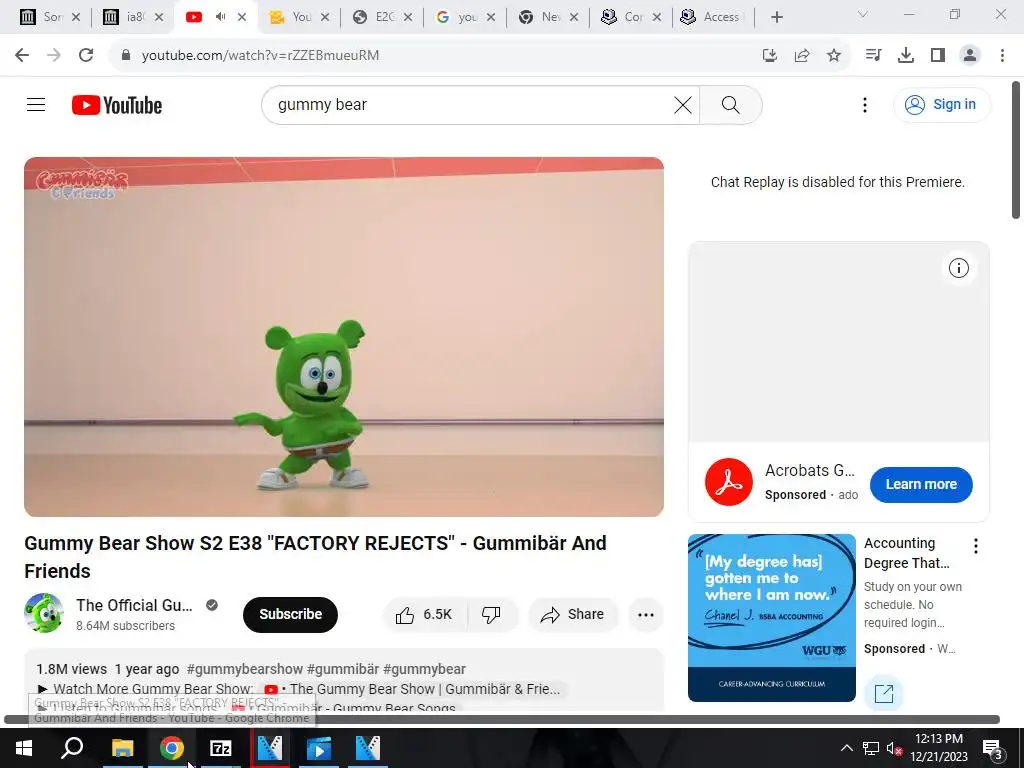The width and height of the screenshot is (1024, 768).
Task: Go to the YouTube home logo
Action: (117, 105)
